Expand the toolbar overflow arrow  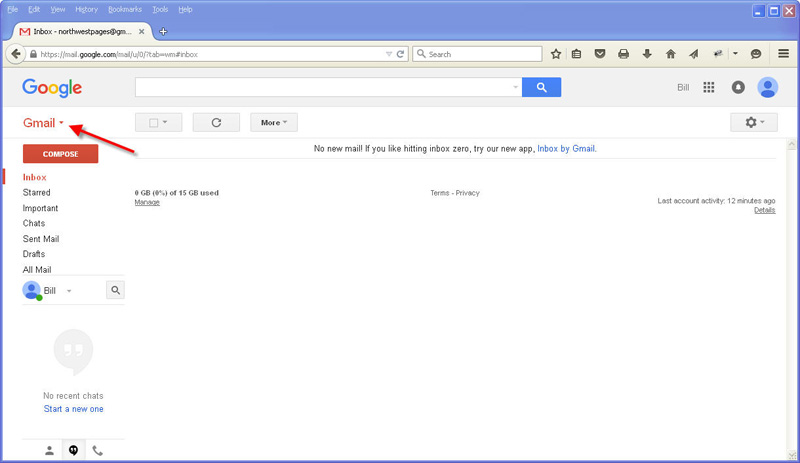click(x=735, y=54)
